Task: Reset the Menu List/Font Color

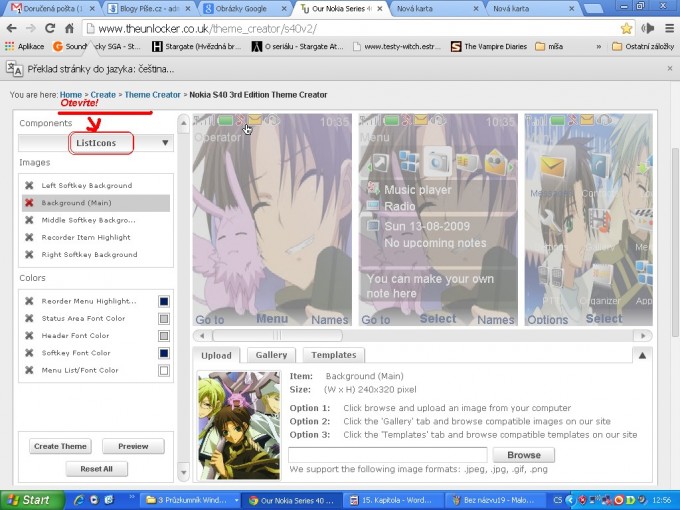Action: [29, 370]
